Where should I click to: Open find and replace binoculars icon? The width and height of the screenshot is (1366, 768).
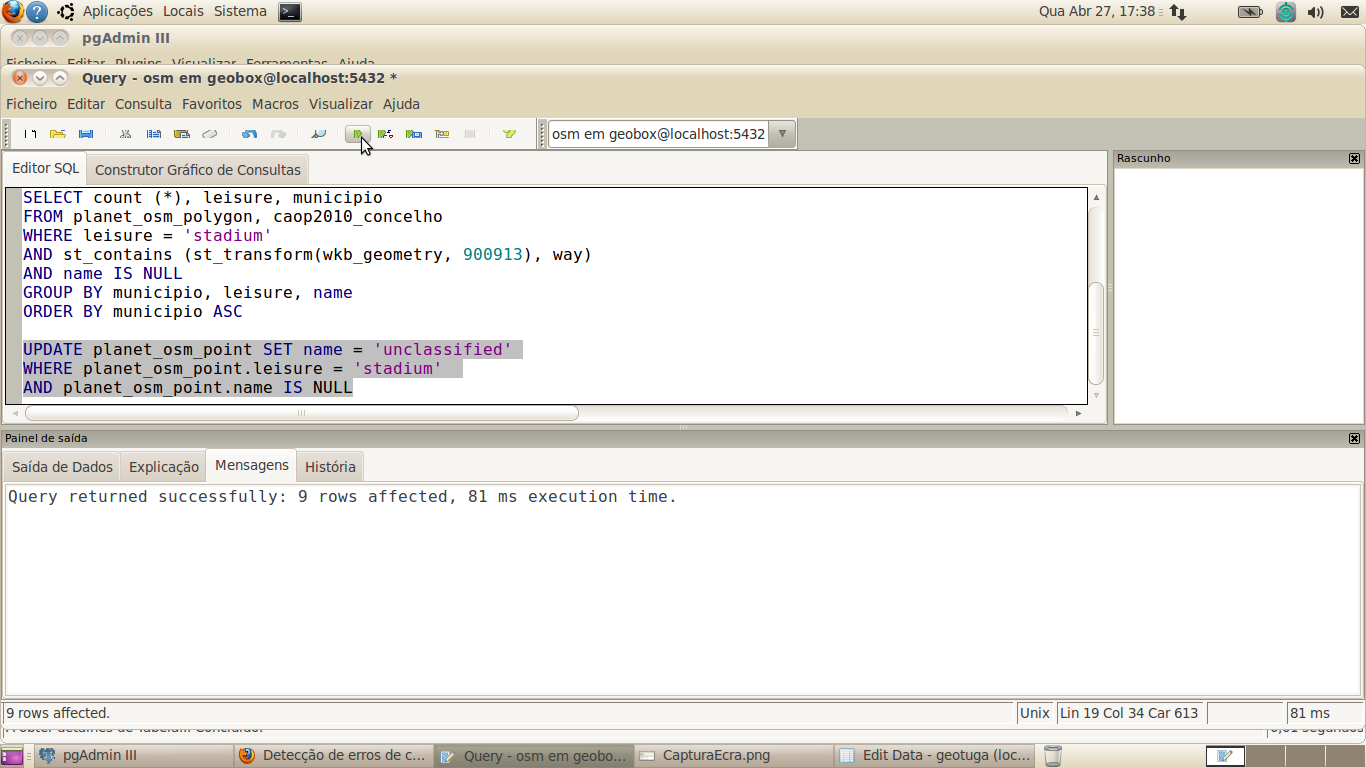click(318, 134)
